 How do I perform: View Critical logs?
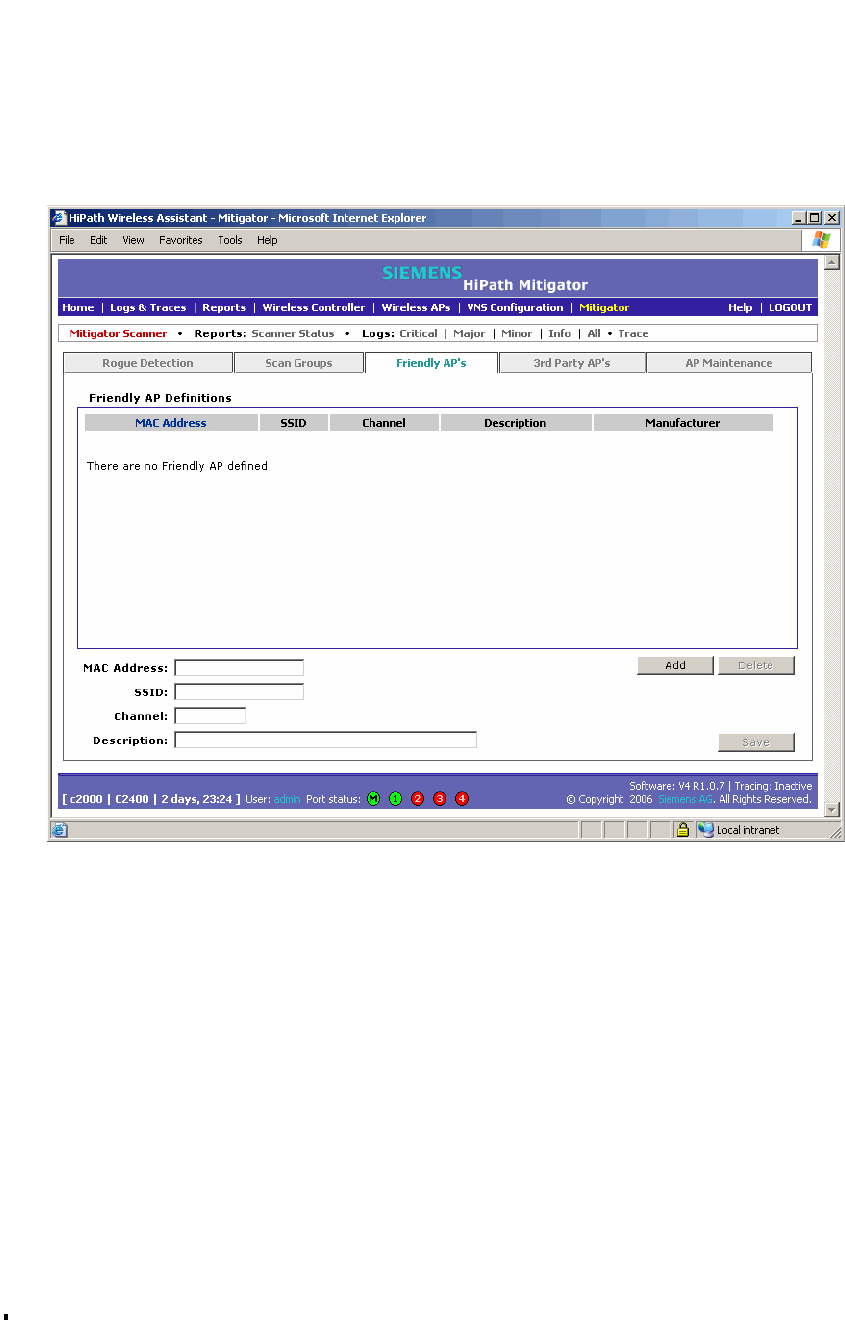[418, 333]
